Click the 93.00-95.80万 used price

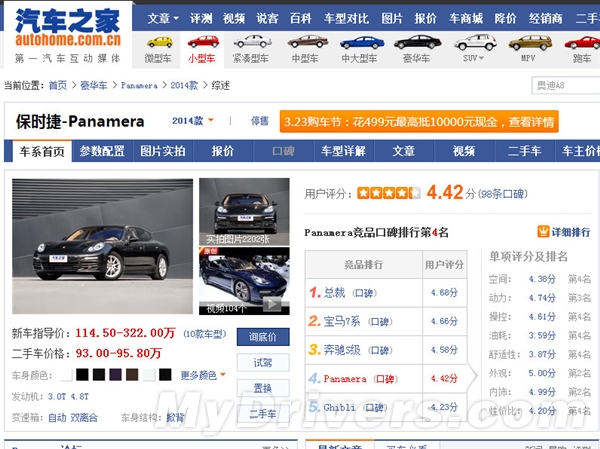point(119,353)
